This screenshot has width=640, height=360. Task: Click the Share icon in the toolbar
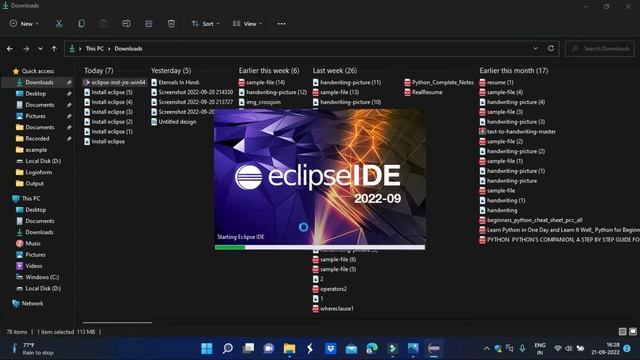149,24
